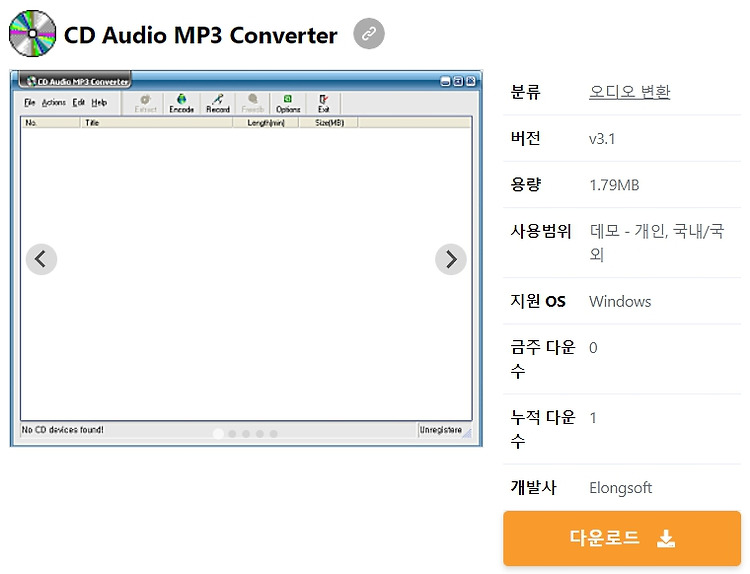Show the next screenshot with right arrow
This screenshot has height=574, width=750.
coord(451,259)
